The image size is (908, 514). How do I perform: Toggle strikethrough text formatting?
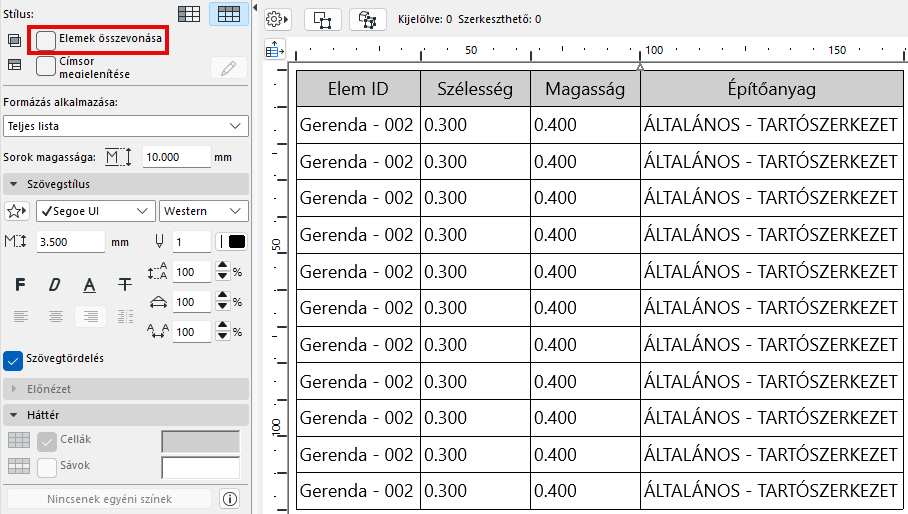point(124,285)
